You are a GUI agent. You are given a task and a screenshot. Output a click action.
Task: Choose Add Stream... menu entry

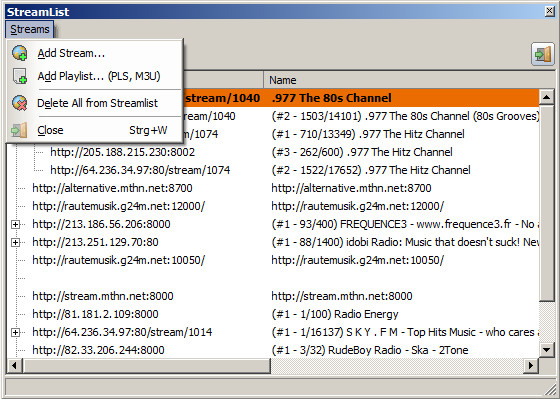95,53
